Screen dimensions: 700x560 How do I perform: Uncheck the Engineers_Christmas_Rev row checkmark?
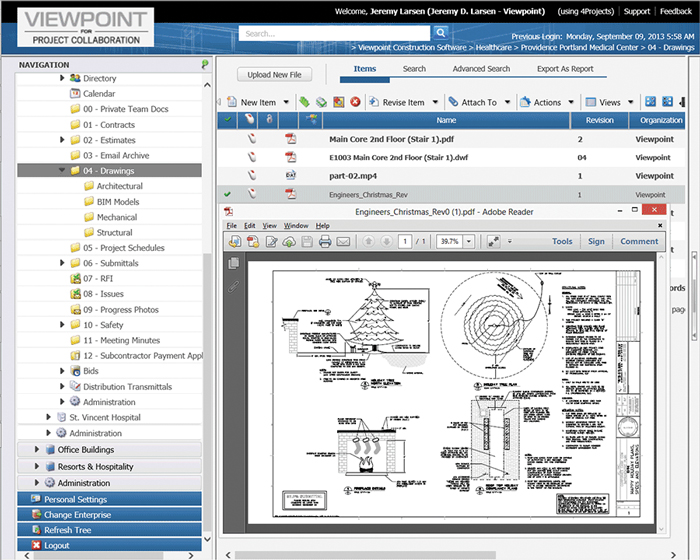pyautogui.click(x=228, y=194)
